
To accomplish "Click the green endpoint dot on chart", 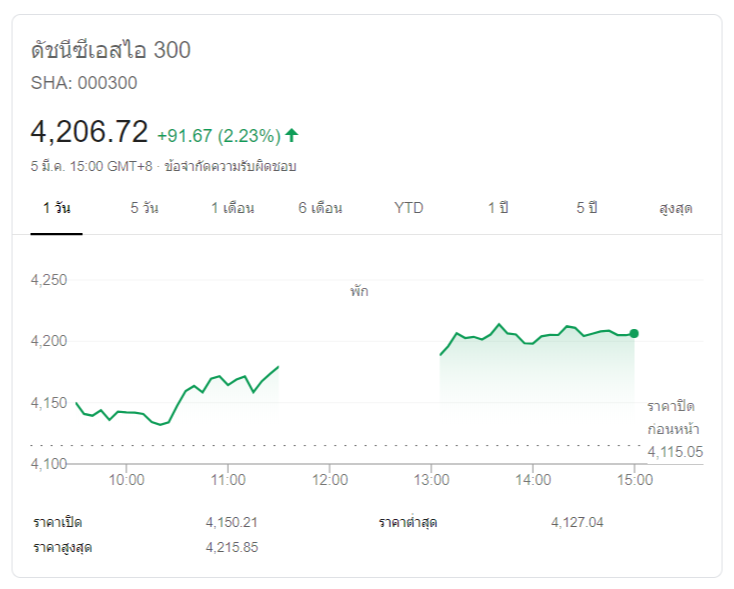I will [x=634, y=334].
